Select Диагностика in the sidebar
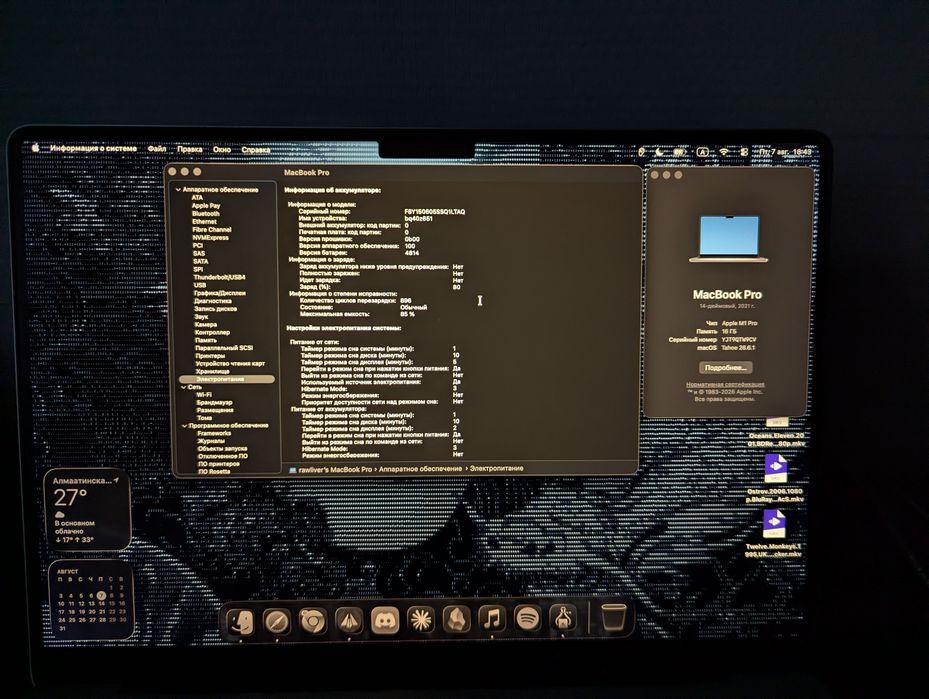The width and height of the screenshot is (929, 699). 213,301
